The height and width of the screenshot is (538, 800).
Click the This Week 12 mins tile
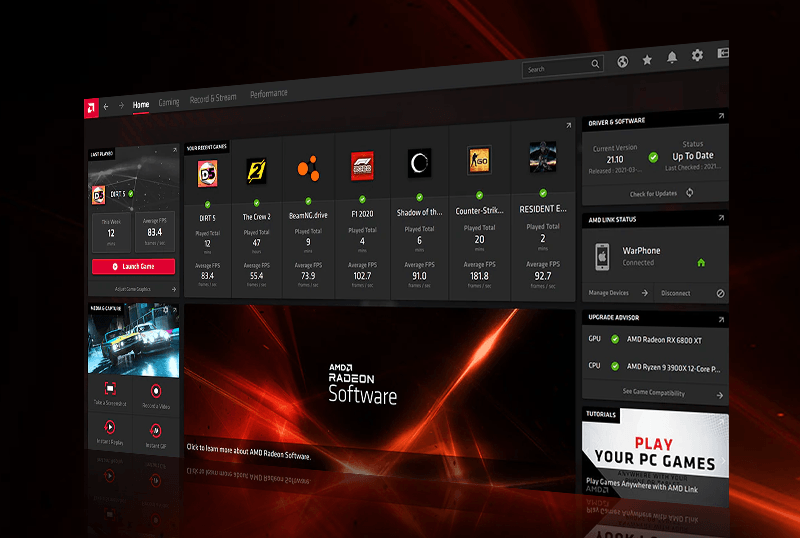tap(111, 234)
